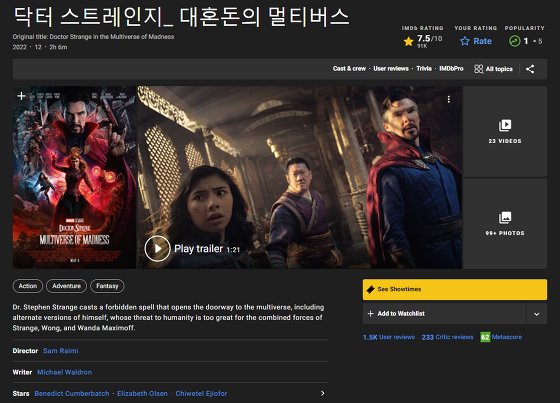Open the 1.5K User reviews link

[389, 337]
